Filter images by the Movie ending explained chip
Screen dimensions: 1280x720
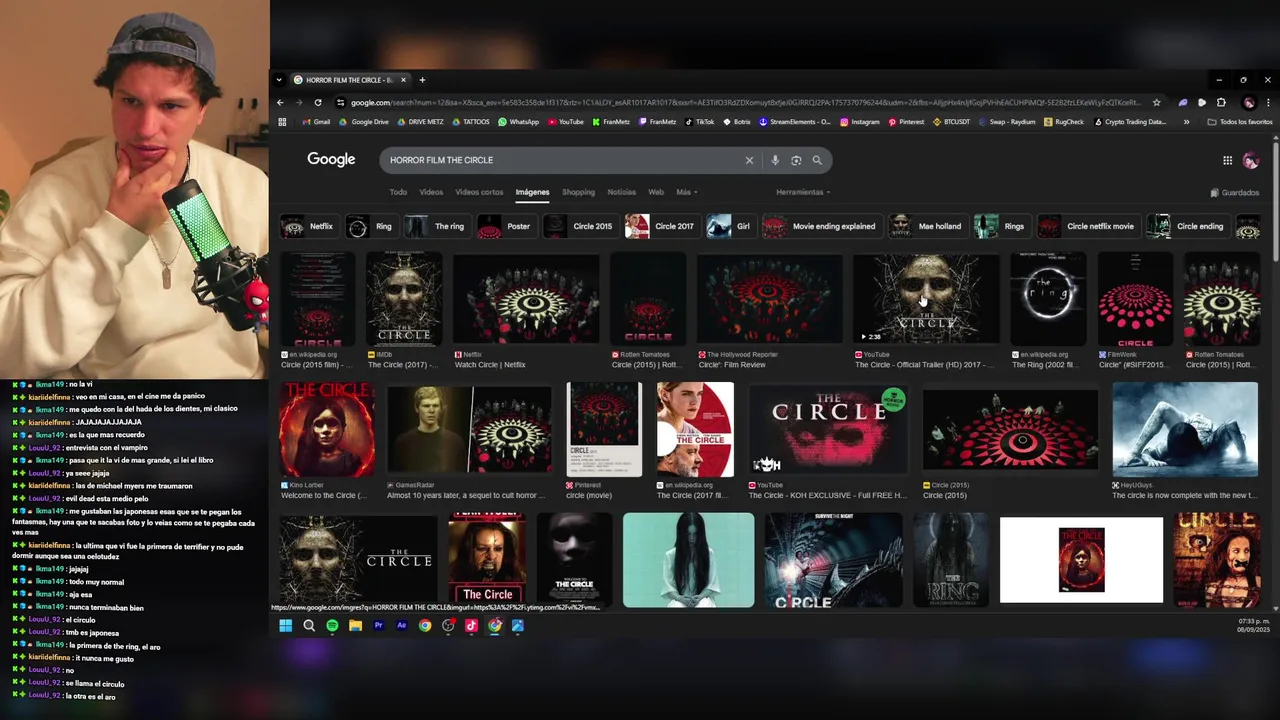(821, 226)
